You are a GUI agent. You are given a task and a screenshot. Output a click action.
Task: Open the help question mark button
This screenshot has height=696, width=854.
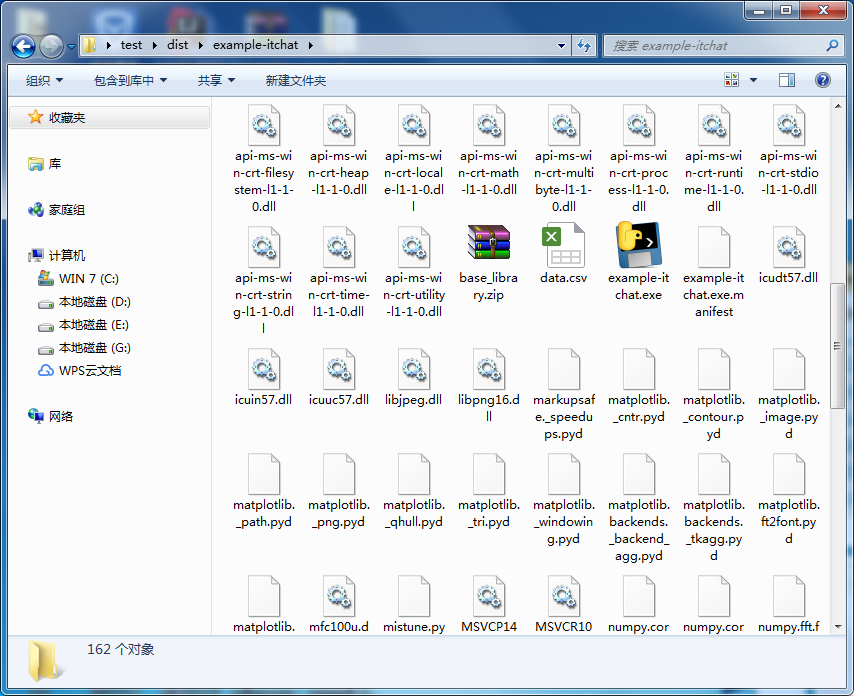pos(822,80)
